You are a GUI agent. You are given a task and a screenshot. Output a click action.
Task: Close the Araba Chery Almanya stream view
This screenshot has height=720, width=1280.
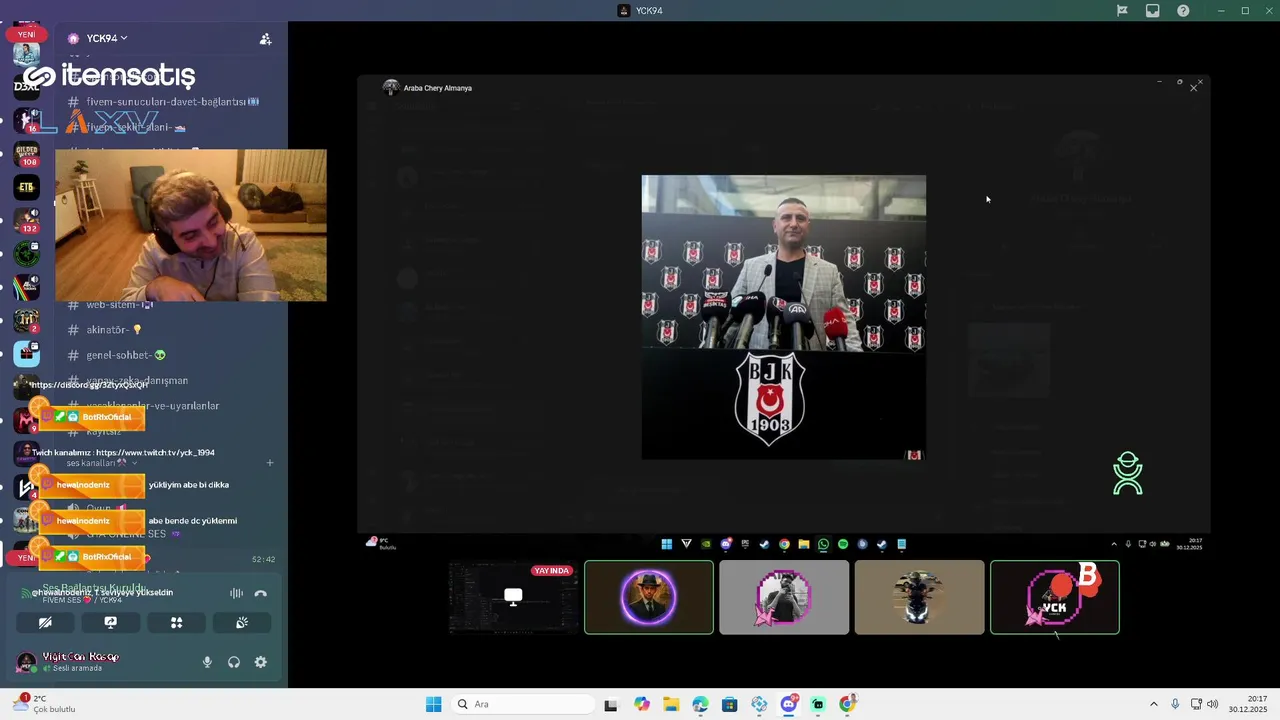[1193, 88]
